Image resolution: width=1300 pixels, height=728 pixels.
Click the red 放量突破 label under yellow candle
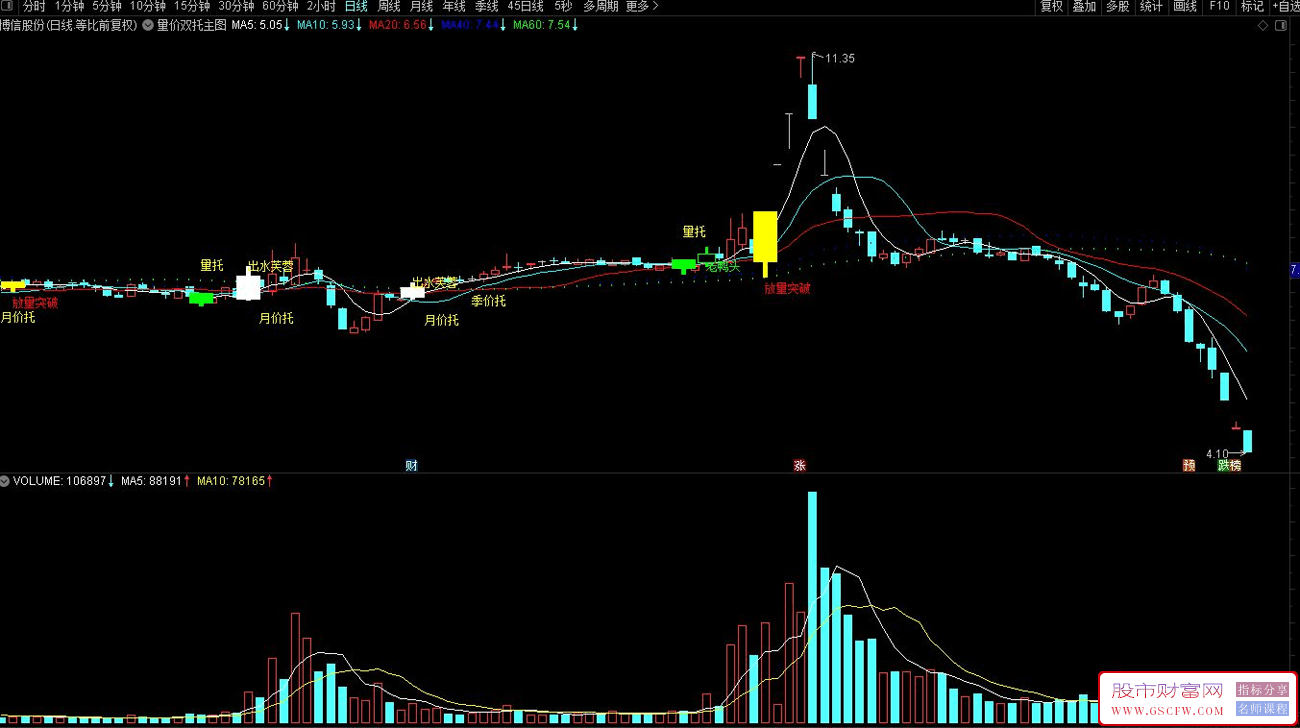coord(787,289)
